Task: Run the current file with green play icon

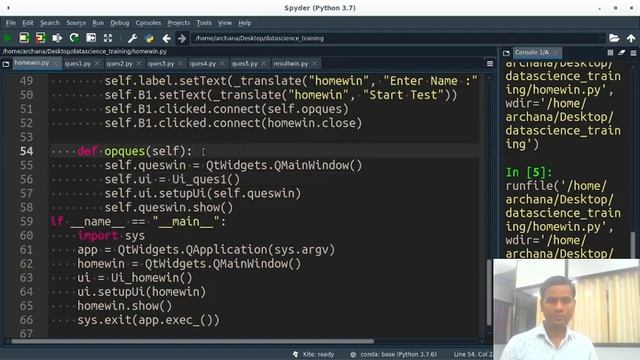Action: [8, 38]
